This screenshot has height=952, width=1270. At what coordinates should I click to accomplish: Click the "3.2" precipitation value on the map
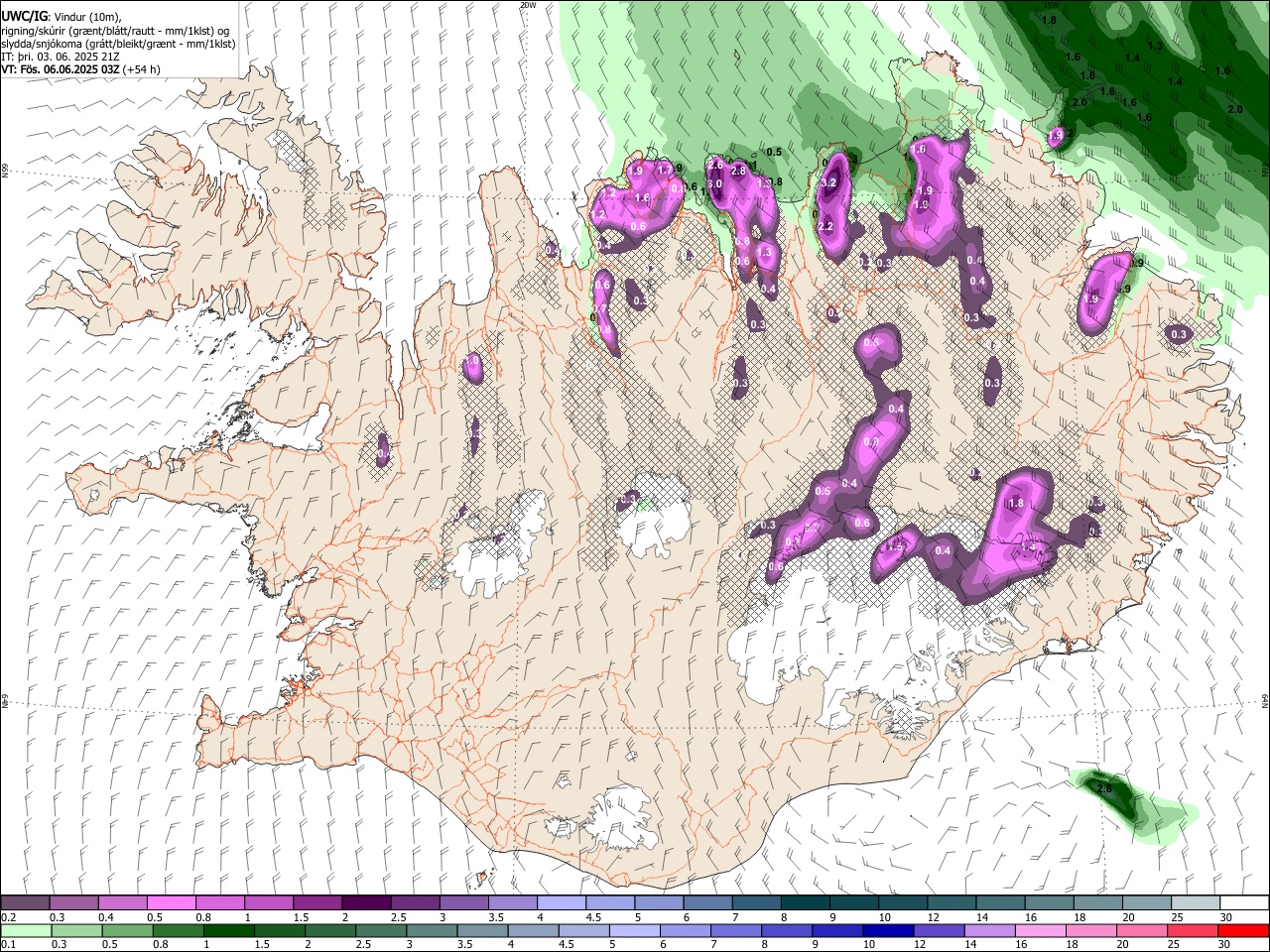click(x=830, y=183)
